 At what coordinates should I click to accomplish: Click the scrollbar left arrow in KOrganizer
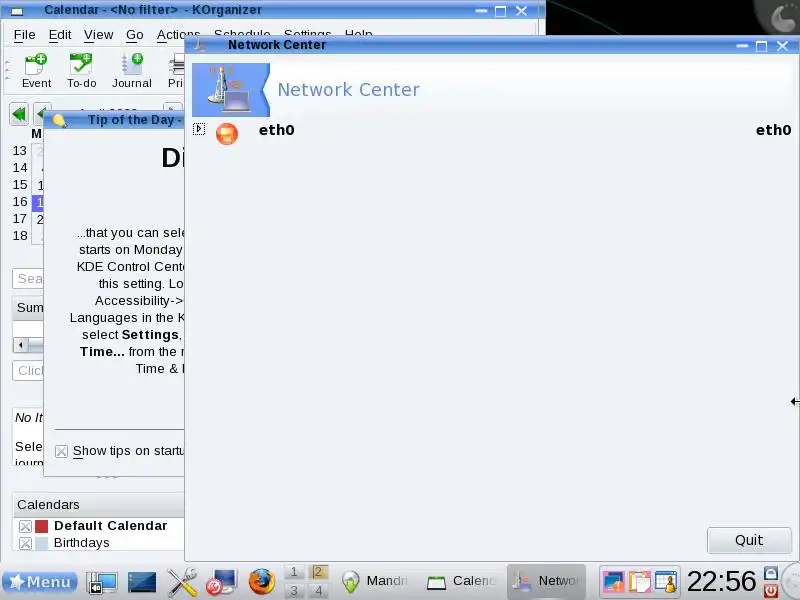click(x=20, y=345)
